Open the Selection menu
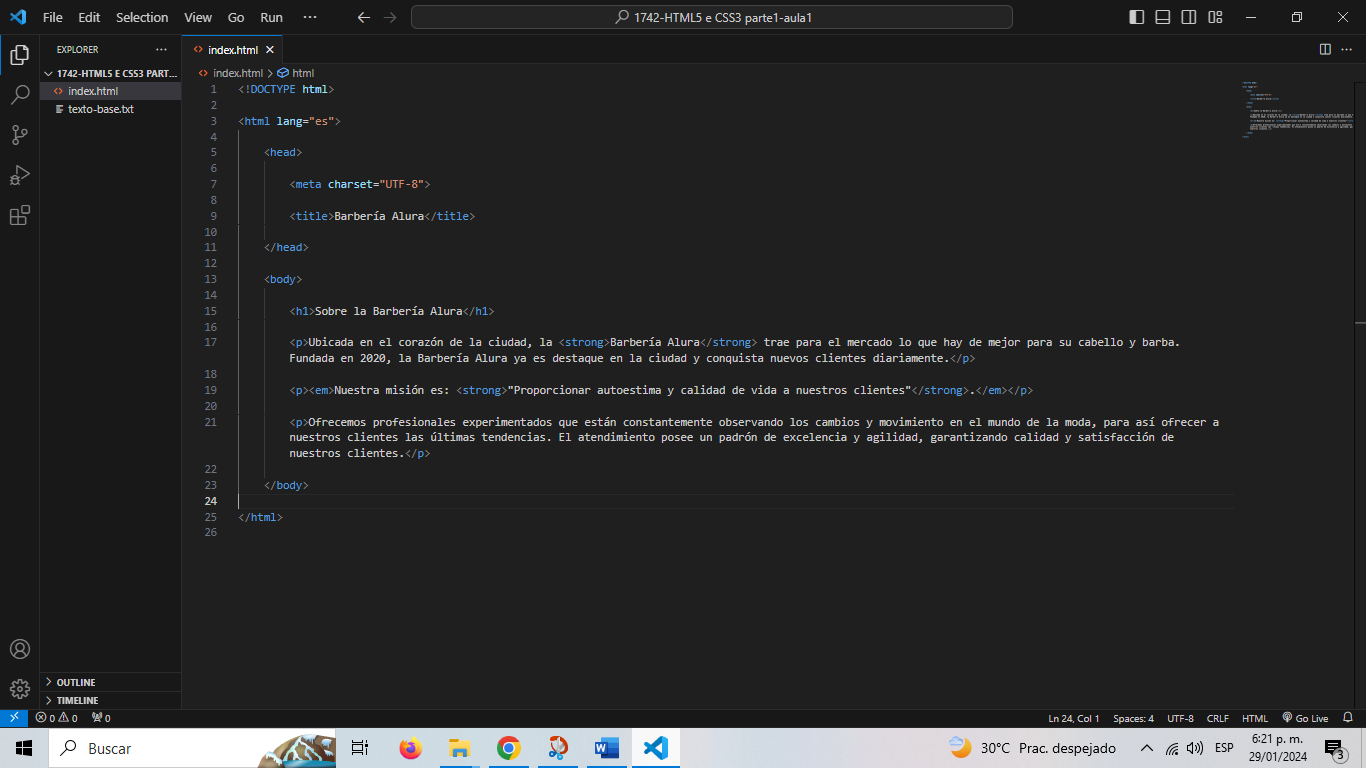 tap(142, 17)
